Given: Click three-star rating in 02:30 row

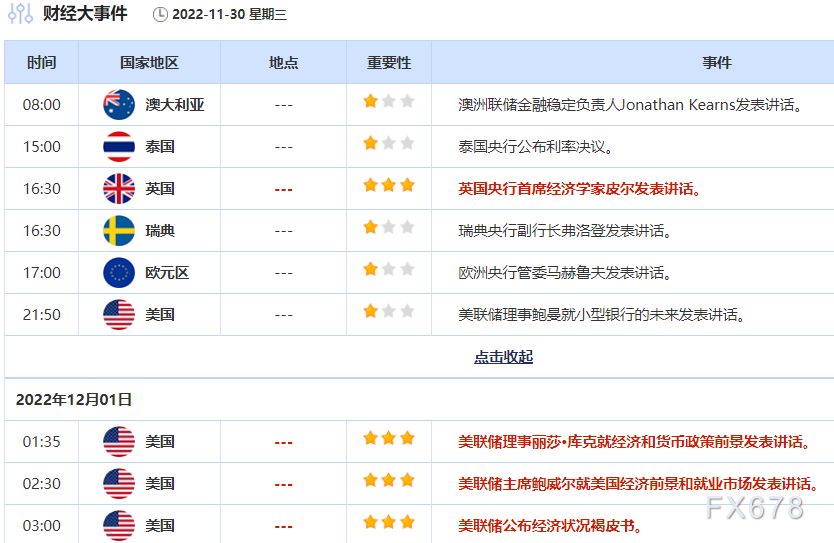Looking at the screenshot, I should 389,480.
